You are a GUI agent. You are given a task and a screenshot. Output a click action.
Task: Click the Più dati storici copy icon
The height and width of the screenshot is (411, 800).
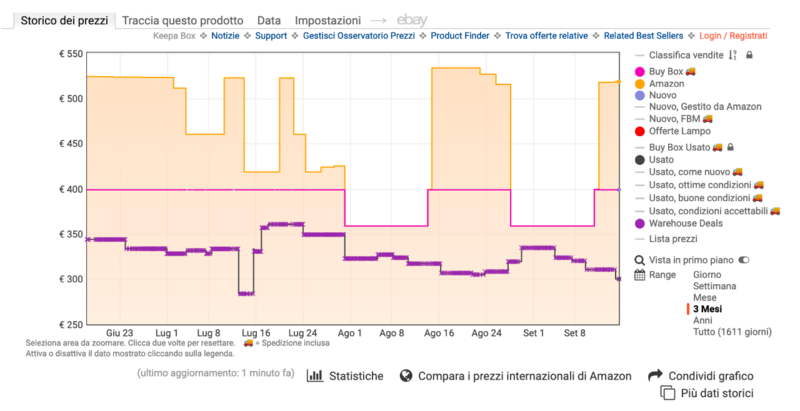click(669, 393)
